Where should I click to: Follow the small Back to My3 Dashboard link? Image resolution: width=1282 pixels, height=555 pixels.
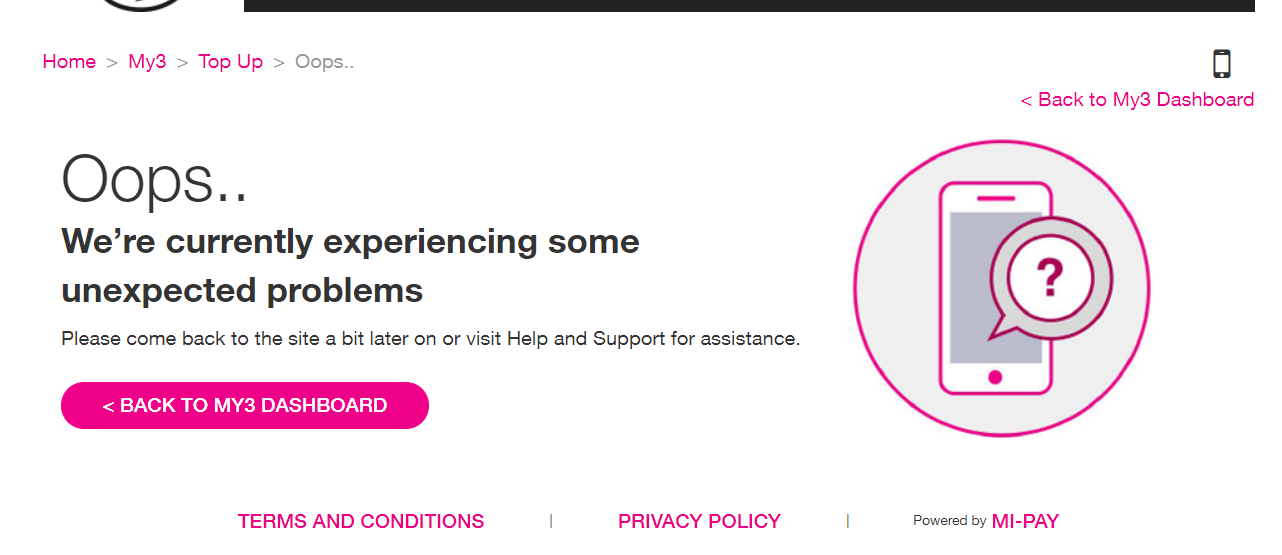tap(1137, 100)
